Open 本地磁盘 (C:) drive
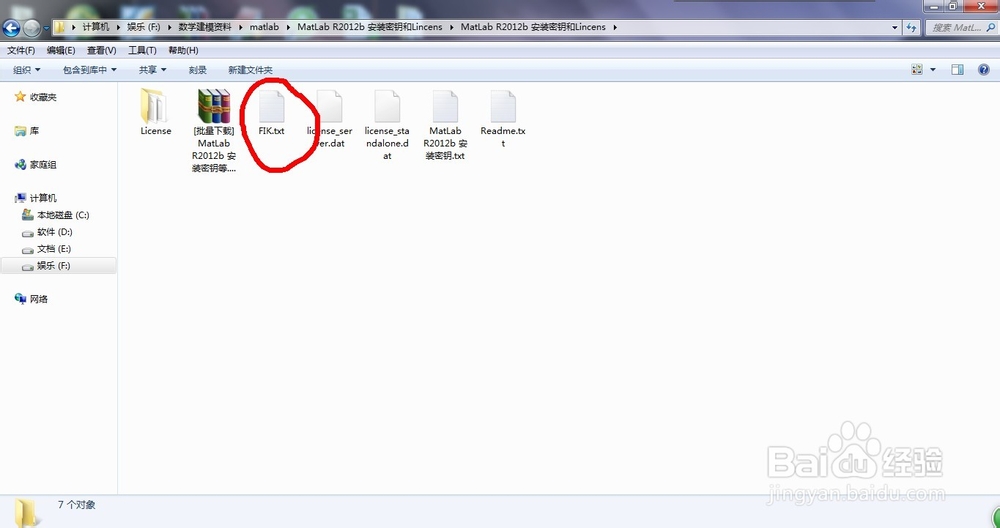The width and height of the screenshot is (1000, 528). pyautogui.click(x=62, y=215)
